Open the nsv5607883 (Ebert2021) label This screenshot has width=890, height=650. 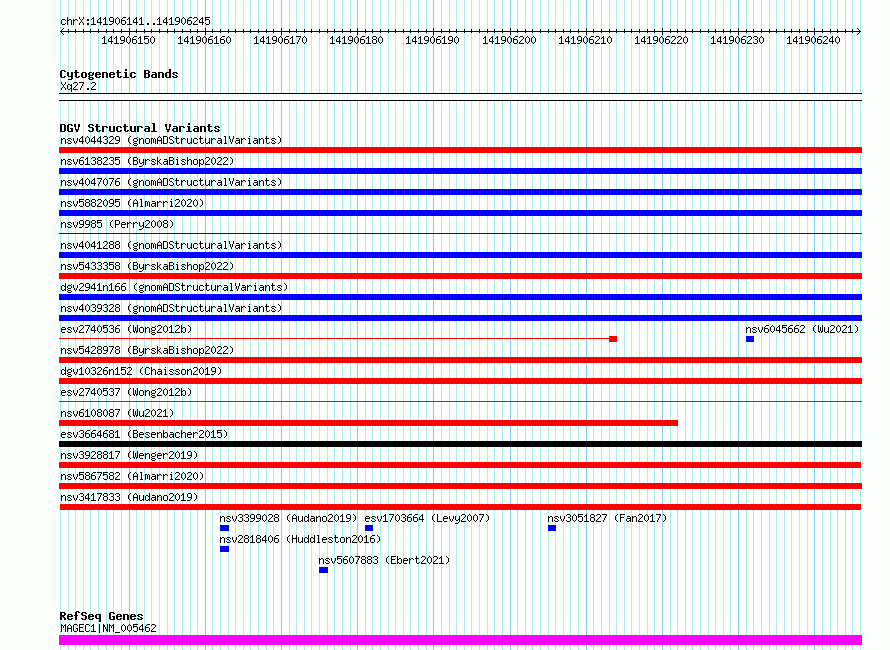384,560
